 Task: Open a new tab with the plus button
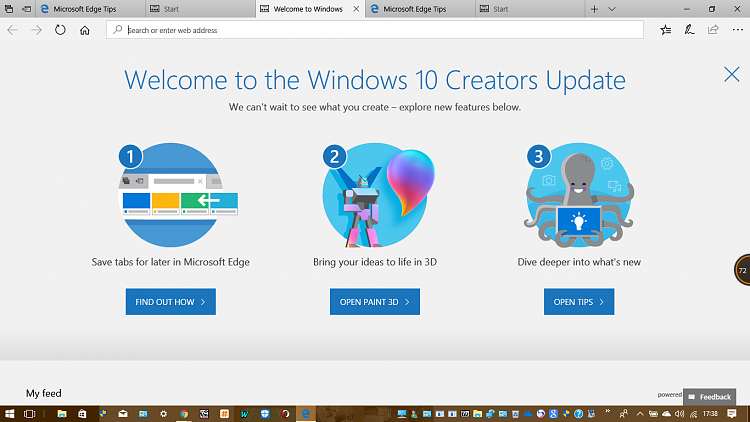click(594, 9)
